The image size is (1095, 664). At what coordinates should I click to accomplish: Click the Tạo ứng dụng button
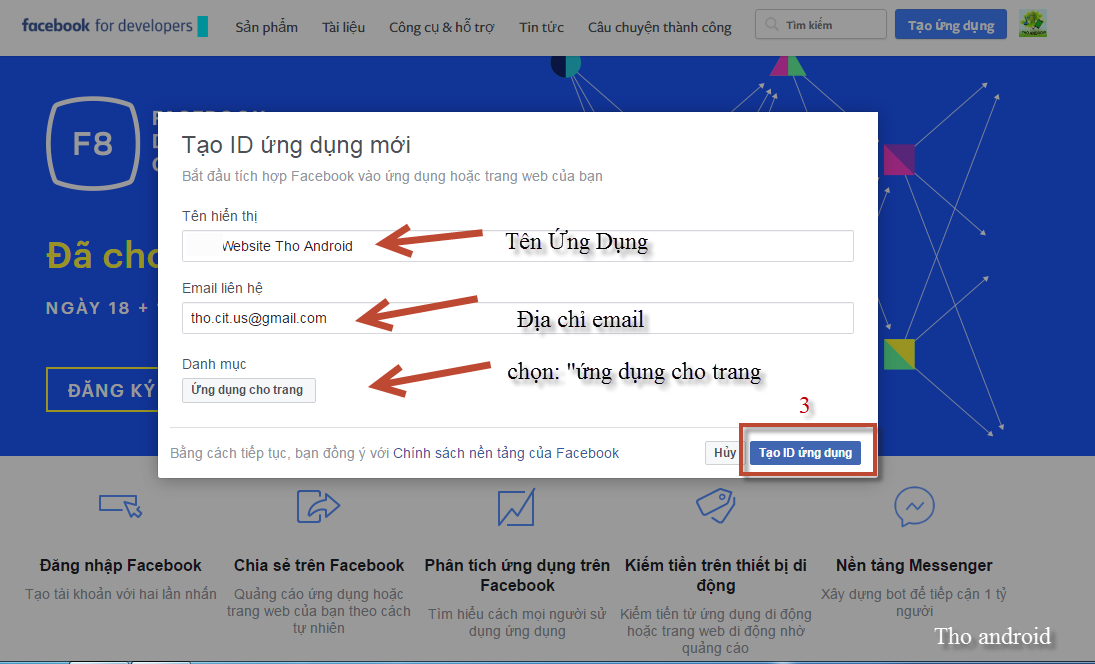pyautogui.click(x=950, y=24)
